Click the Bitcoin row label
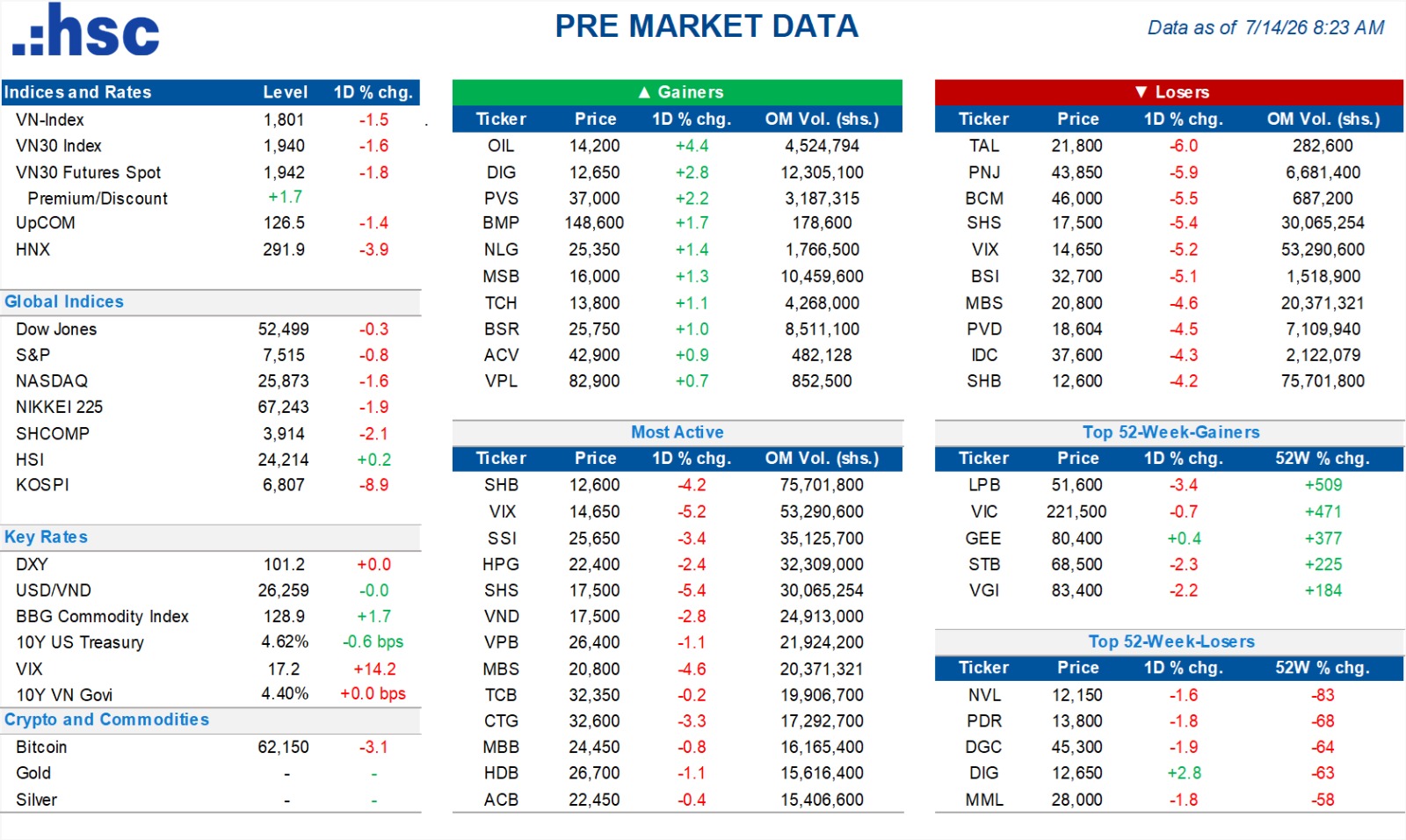This screenshot has width=1406, height=840. pyautogui.click(x=41, y=747)
